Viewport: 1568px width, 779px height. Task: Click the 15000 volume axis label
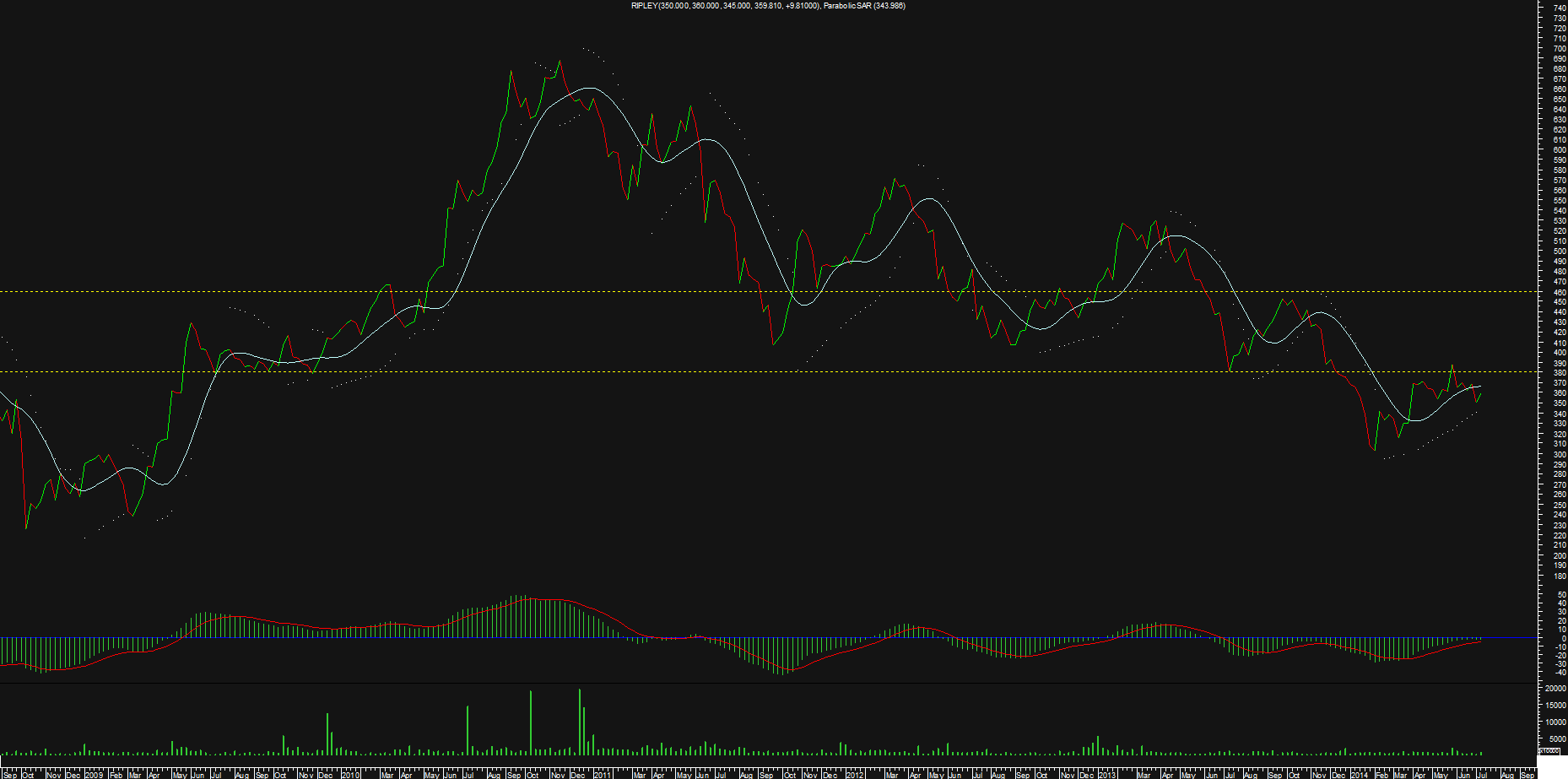(x=1555, y=706)
